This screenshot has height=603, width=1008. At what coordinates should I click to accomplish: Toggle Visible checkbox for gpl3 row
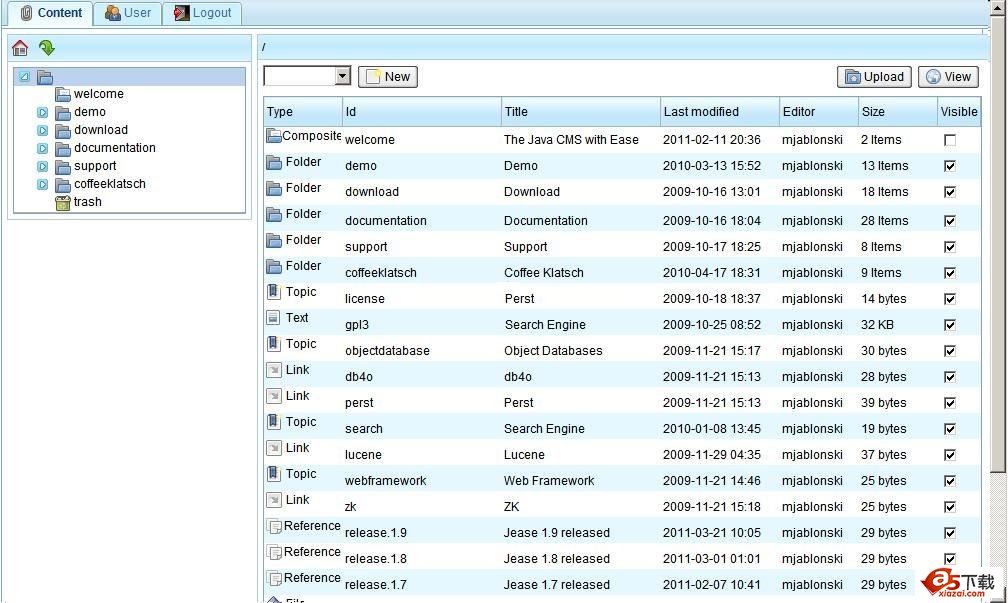(950, 325)
